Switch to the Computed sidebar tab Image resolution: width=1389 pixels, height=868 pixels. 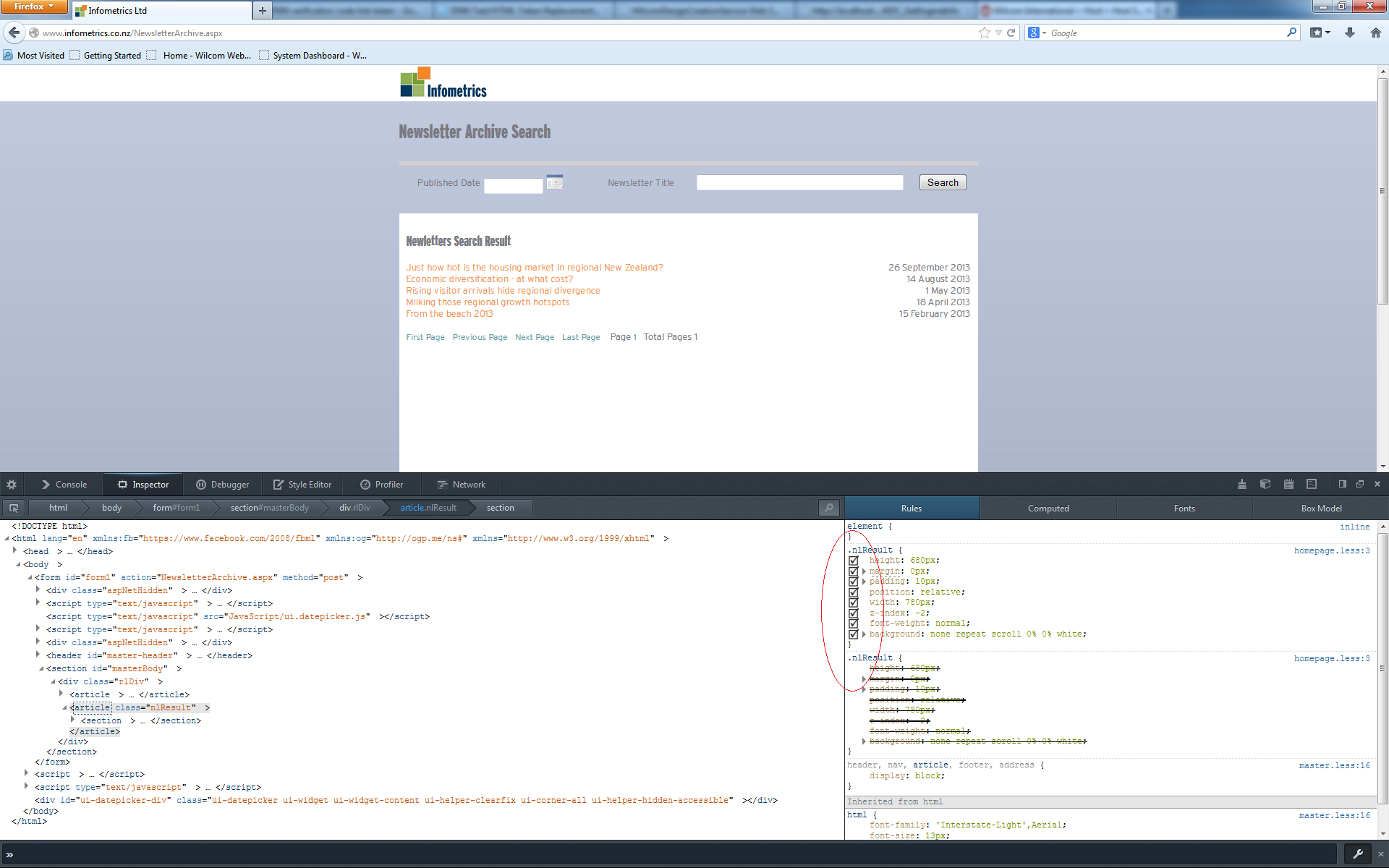1048,509
